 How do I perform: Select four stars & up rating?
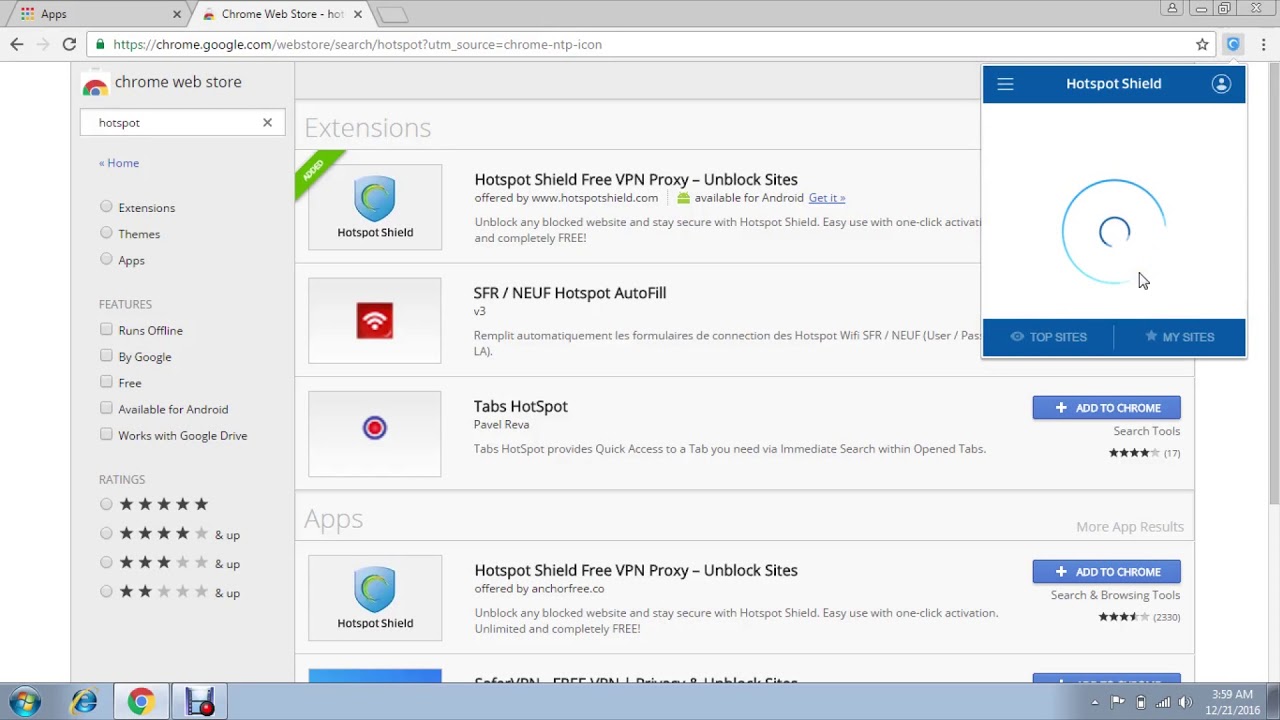click(x=106, y=534)
